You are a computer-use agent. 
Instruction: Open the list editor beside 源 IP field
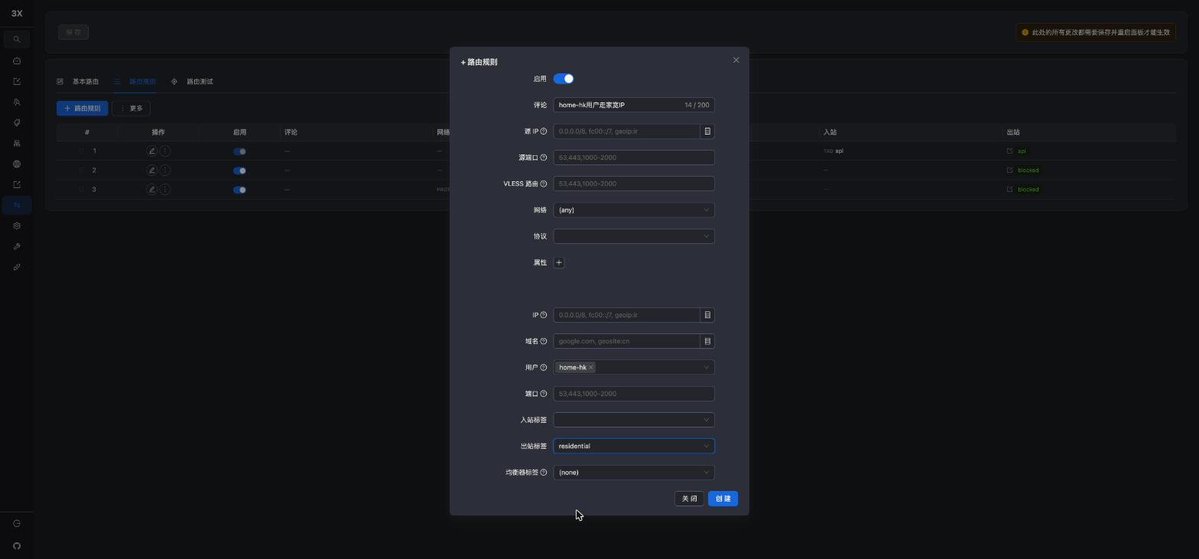pyautogui.click(x=707, y=132)
